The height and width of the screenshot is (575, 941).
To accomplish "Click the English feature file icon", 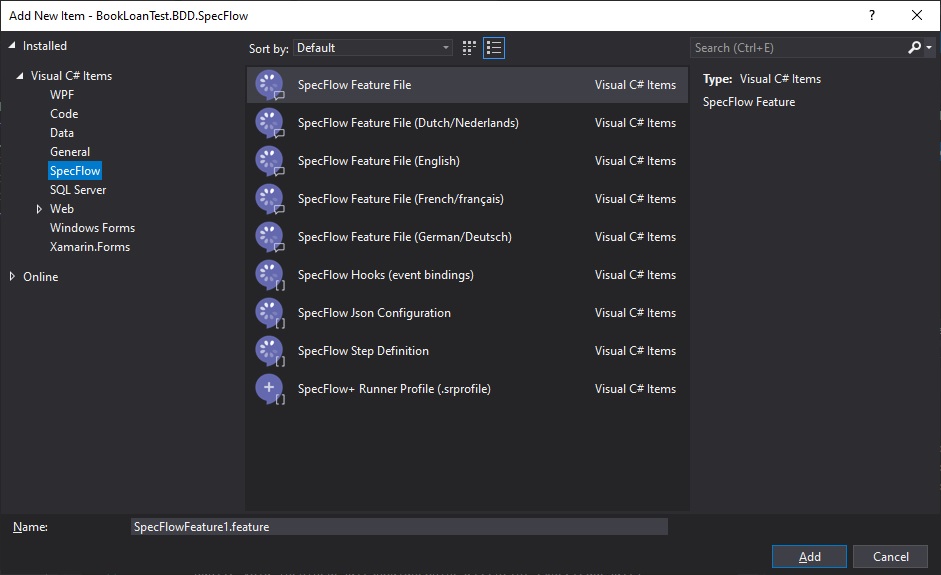I will point(269,161).
